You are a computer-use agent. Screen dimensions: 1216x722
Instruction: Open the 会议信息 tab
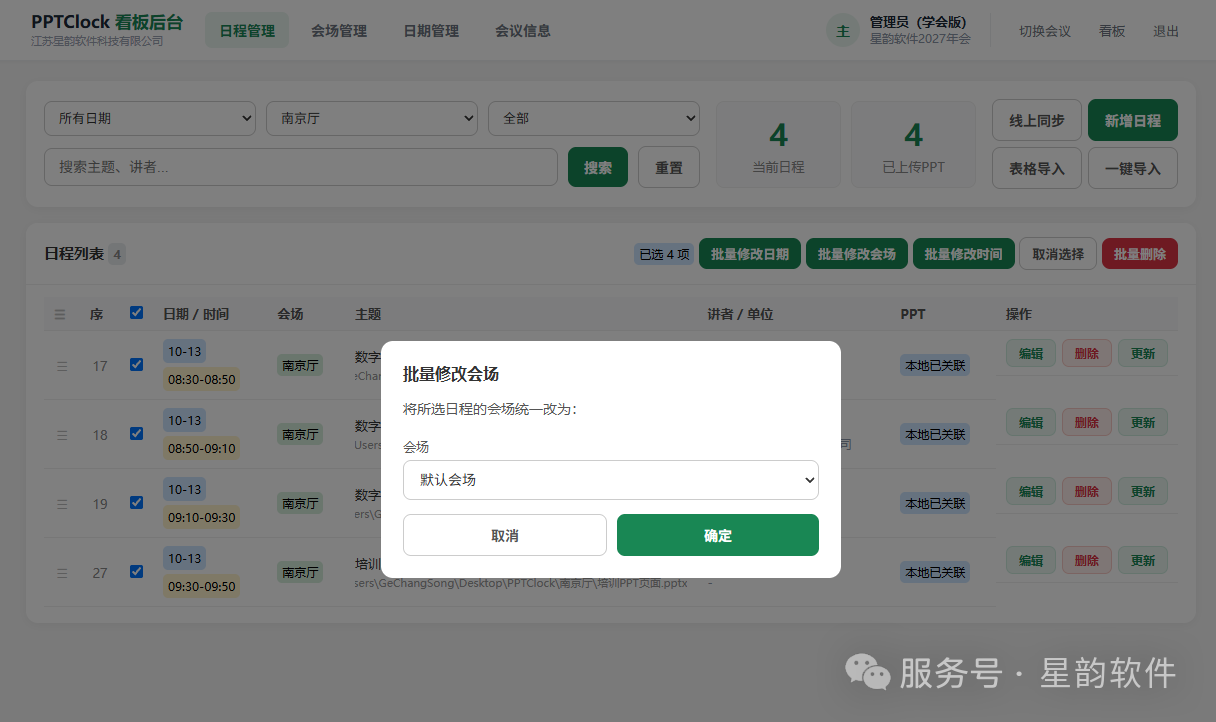tap(523, 31)
